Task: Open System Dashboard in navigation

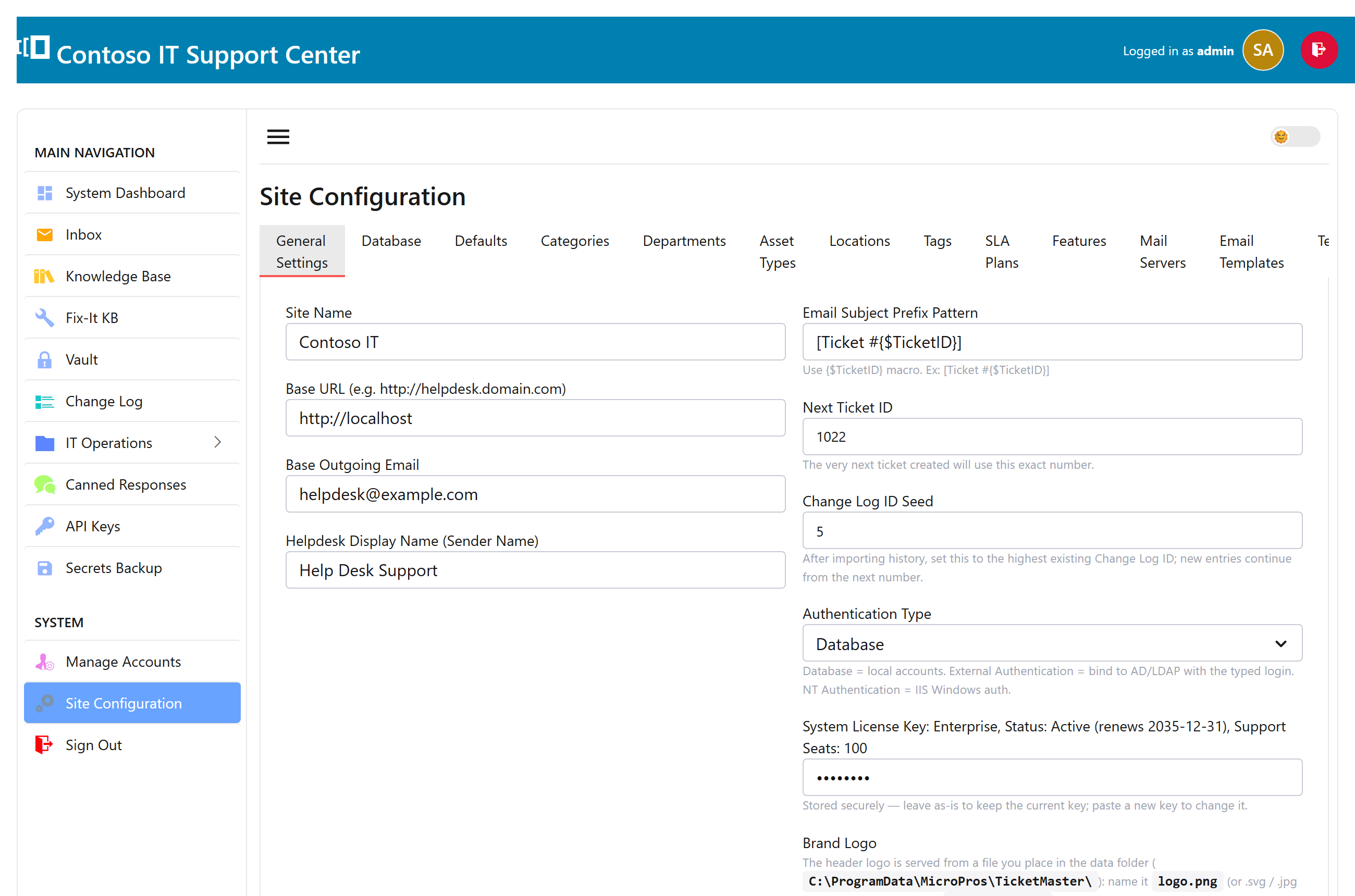Action: (x=132, y=193)
